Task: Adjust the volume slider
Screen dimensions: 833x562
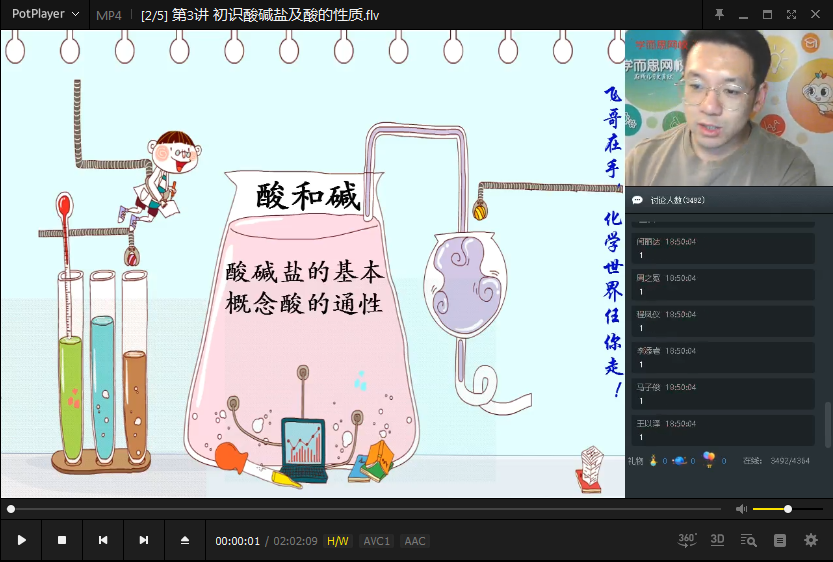Action: click(x=786, y=509)
